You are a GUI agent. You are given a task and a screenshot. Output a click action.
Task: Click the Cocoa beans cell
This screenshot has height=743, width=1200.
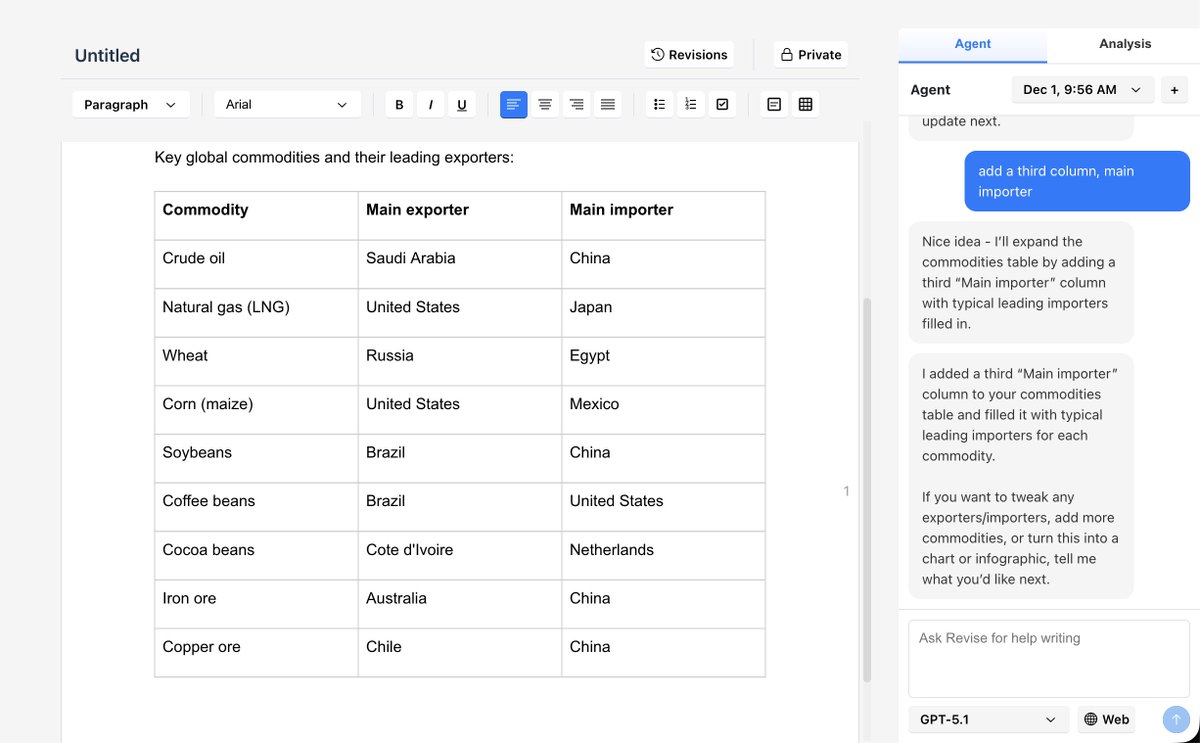(x=256, y=555)
